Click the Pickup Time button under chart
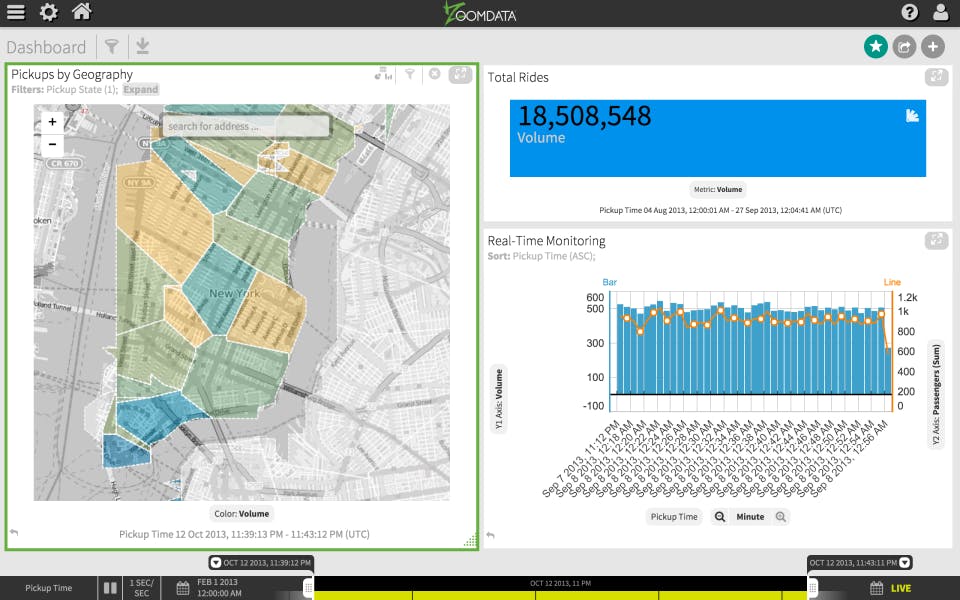Image resolution: width=960 pixels, height=600 pixels. click(x=674, y=517)
